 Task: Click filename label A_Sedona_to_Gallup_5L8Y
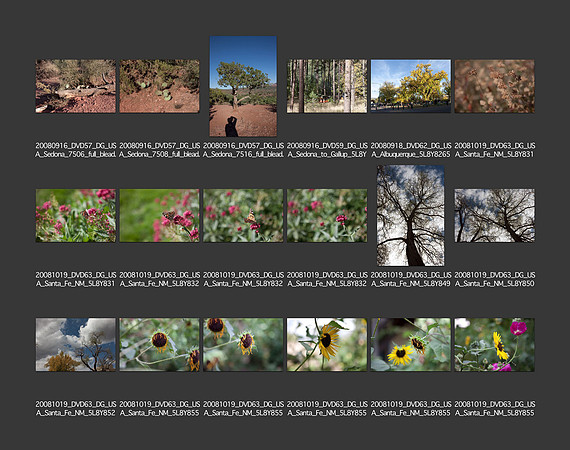327,154
